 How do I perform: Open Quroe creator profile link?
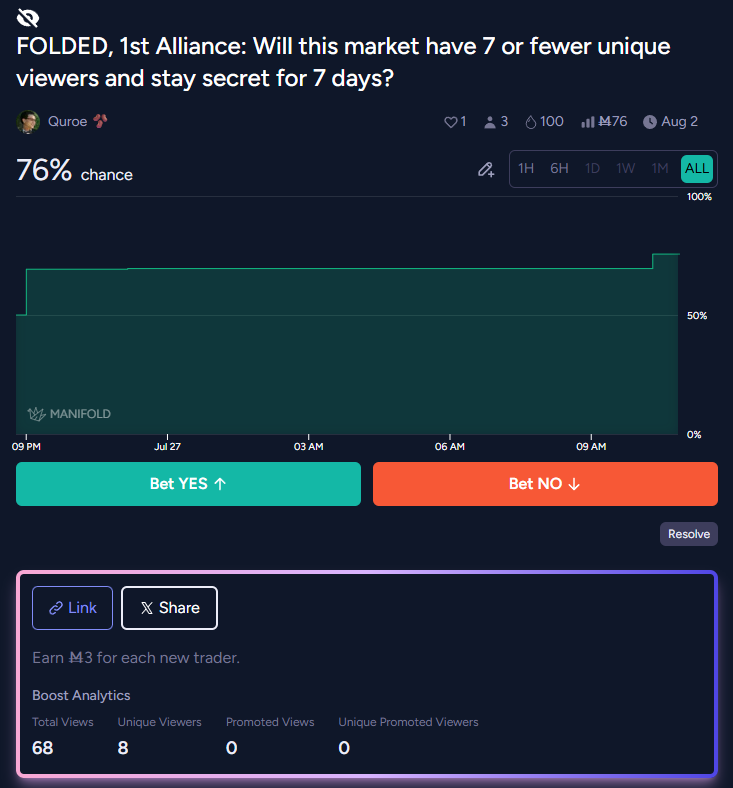67,122
